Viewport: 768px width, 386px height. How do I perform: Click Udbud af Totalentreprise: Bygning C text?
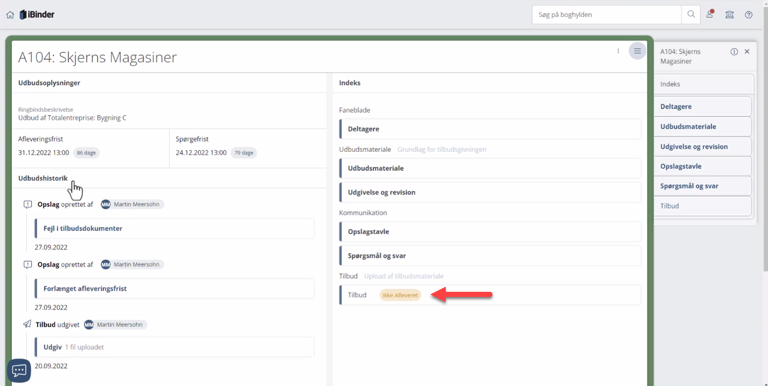[x=72, y=118]
